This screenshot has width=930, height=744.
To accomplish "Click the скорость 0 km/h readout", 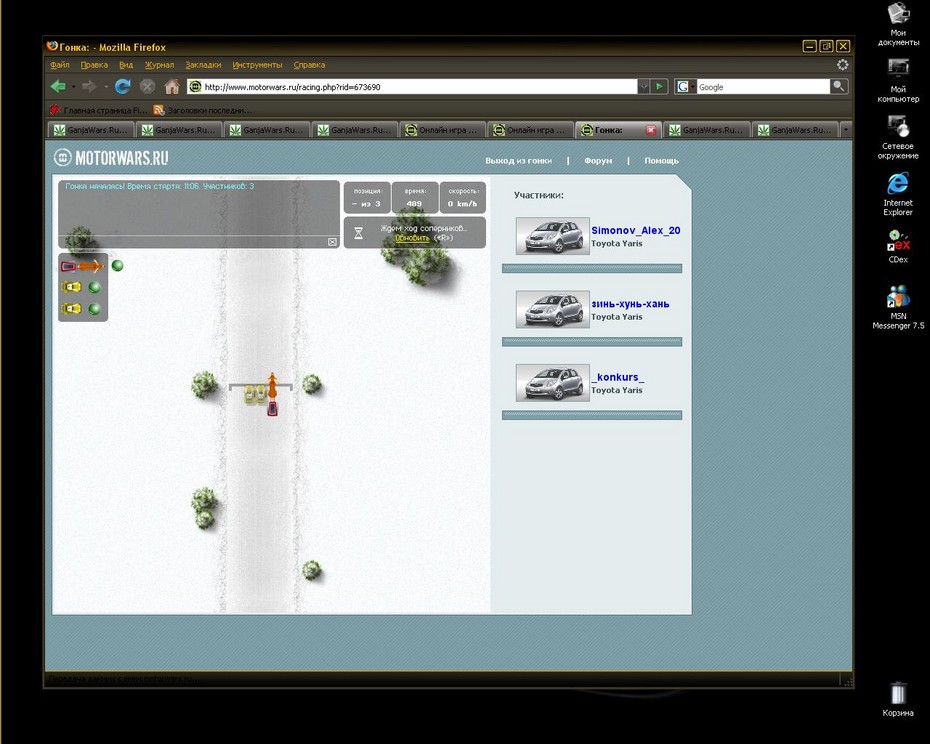I will (x=463, y=198).
